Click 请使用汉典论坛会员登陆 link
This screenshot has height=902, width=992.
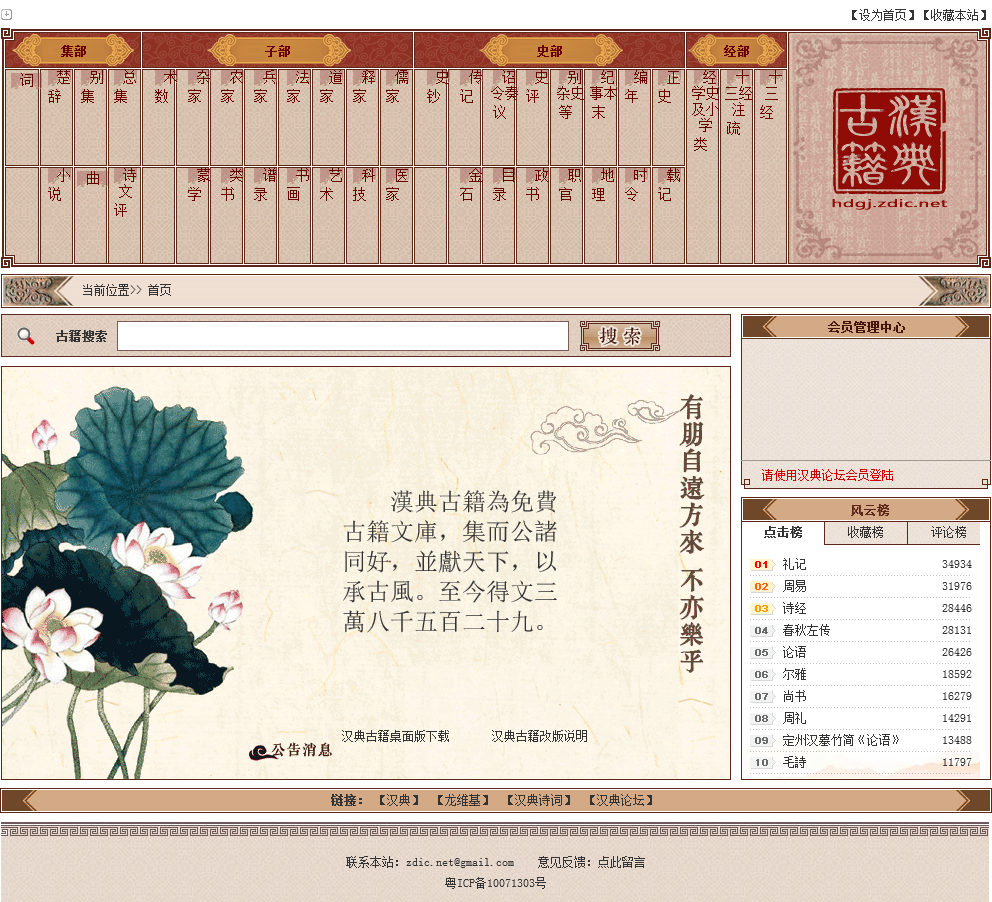coord(828,475)
